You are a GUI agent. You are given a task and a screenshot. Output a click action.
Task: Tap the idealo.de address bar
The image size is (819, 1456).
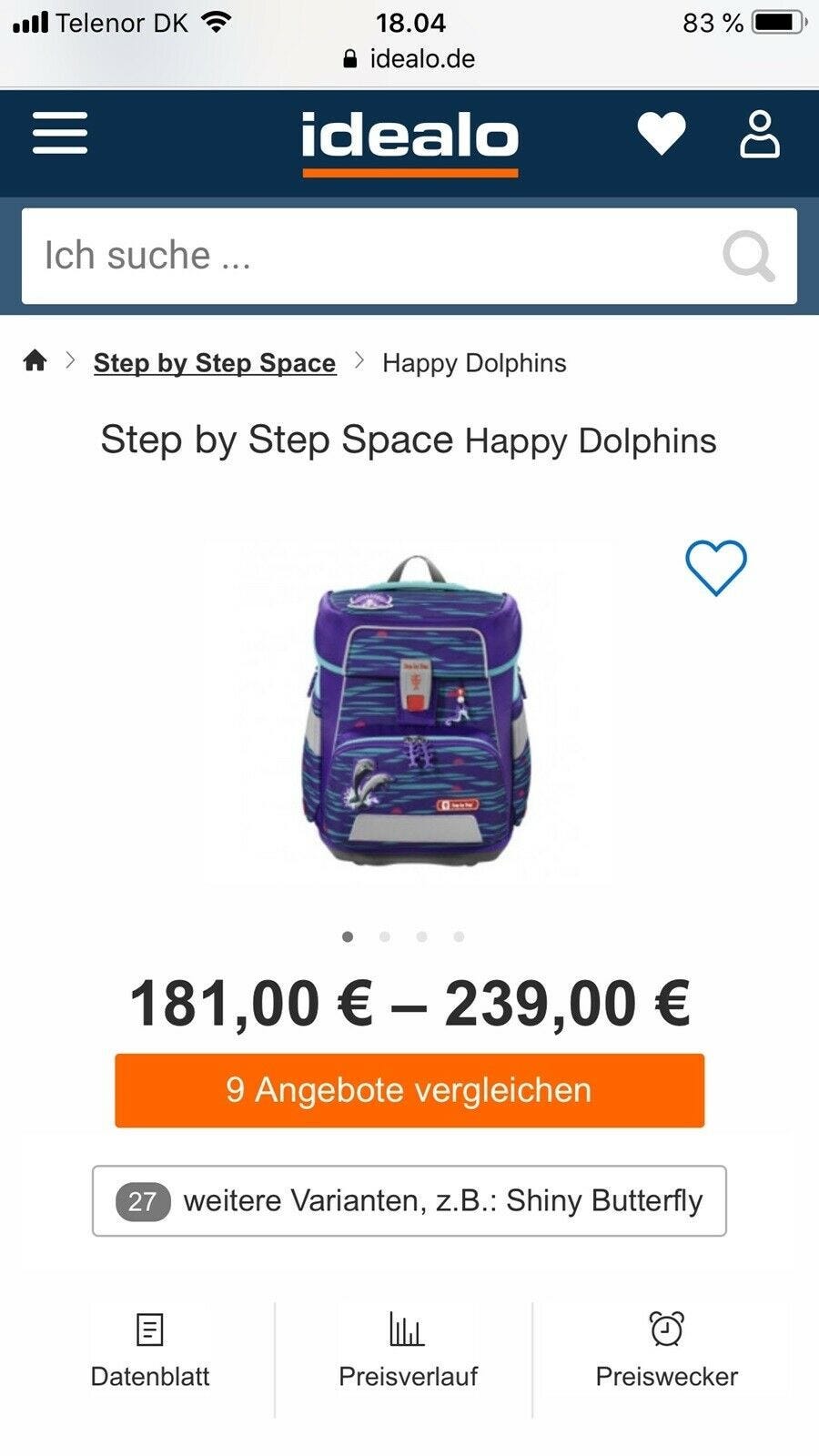coord(409,59)
